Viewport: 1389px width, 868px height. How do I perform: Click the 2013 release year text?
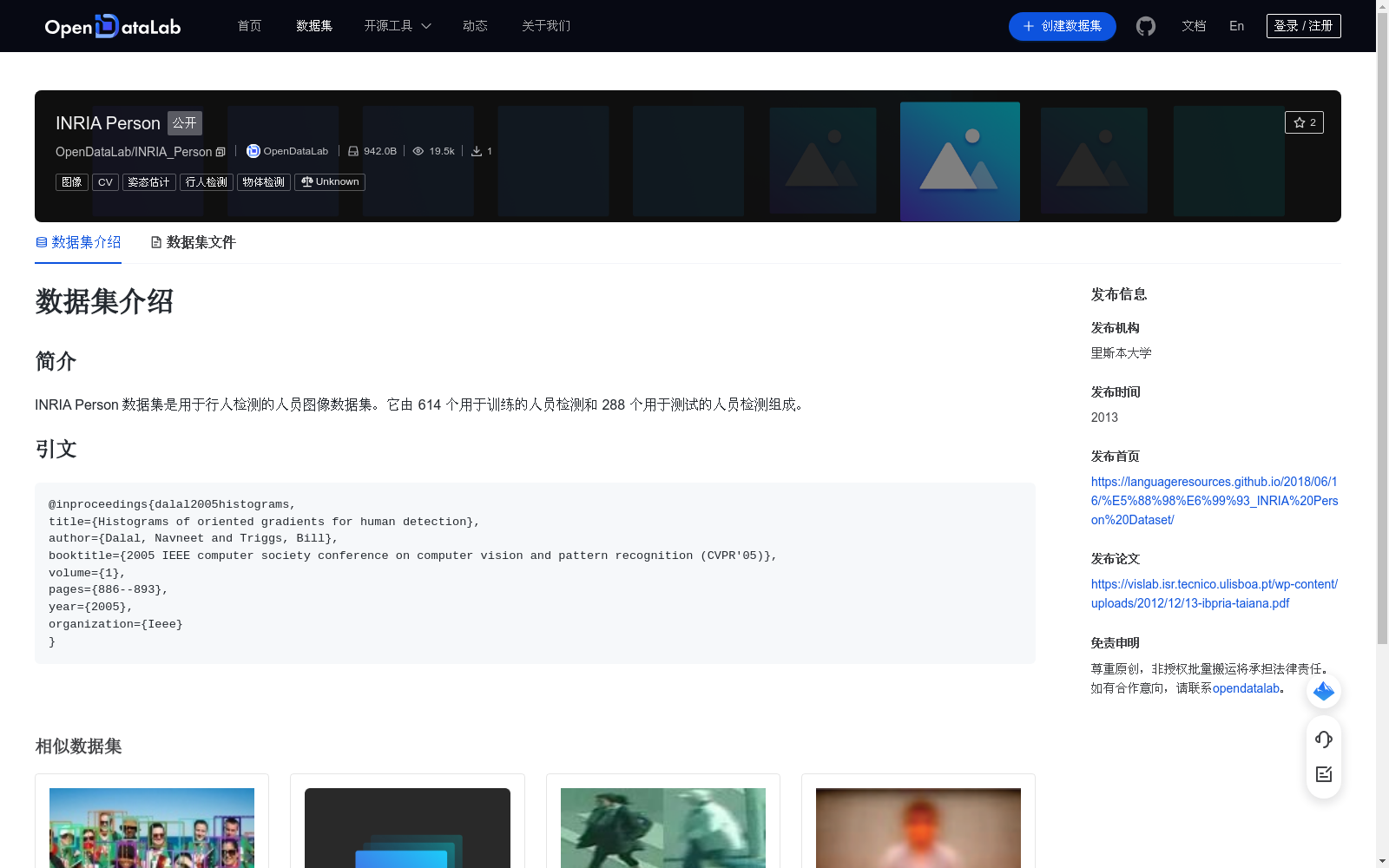tap(1104, 418)
